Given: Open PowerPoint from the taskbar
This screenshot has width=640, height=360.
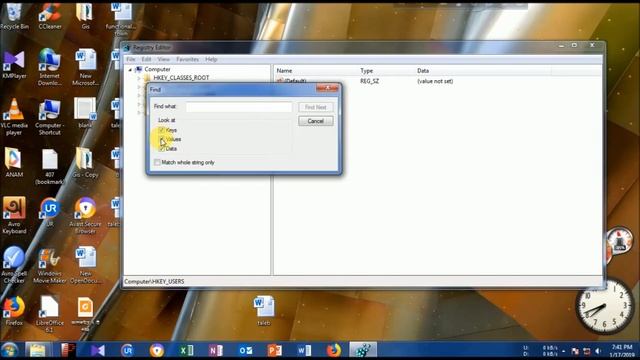Looking at the screenshot, I should click(x=275, y=351).
